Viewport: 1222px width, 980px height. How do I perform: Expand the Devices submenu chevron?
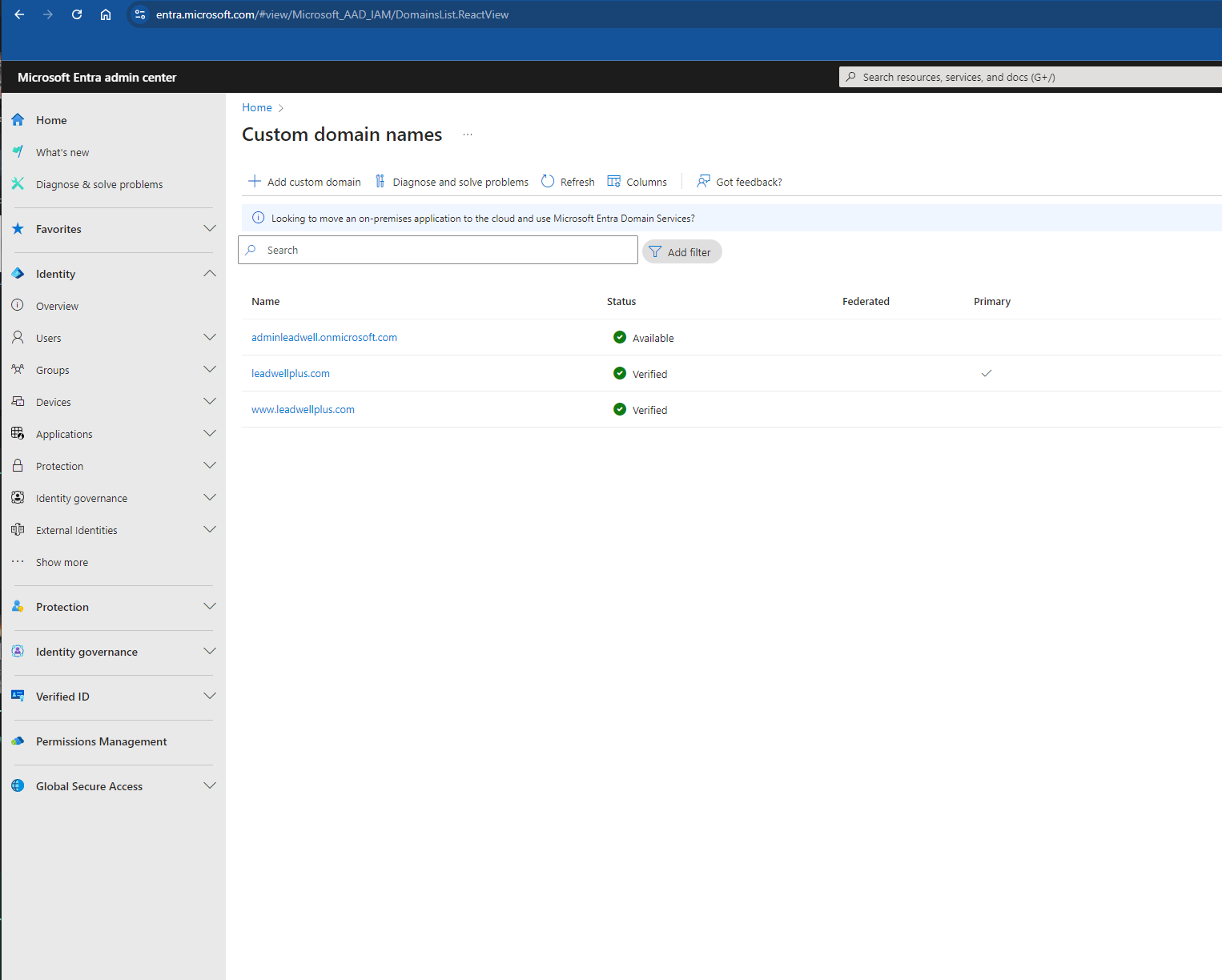click(210, 401)
